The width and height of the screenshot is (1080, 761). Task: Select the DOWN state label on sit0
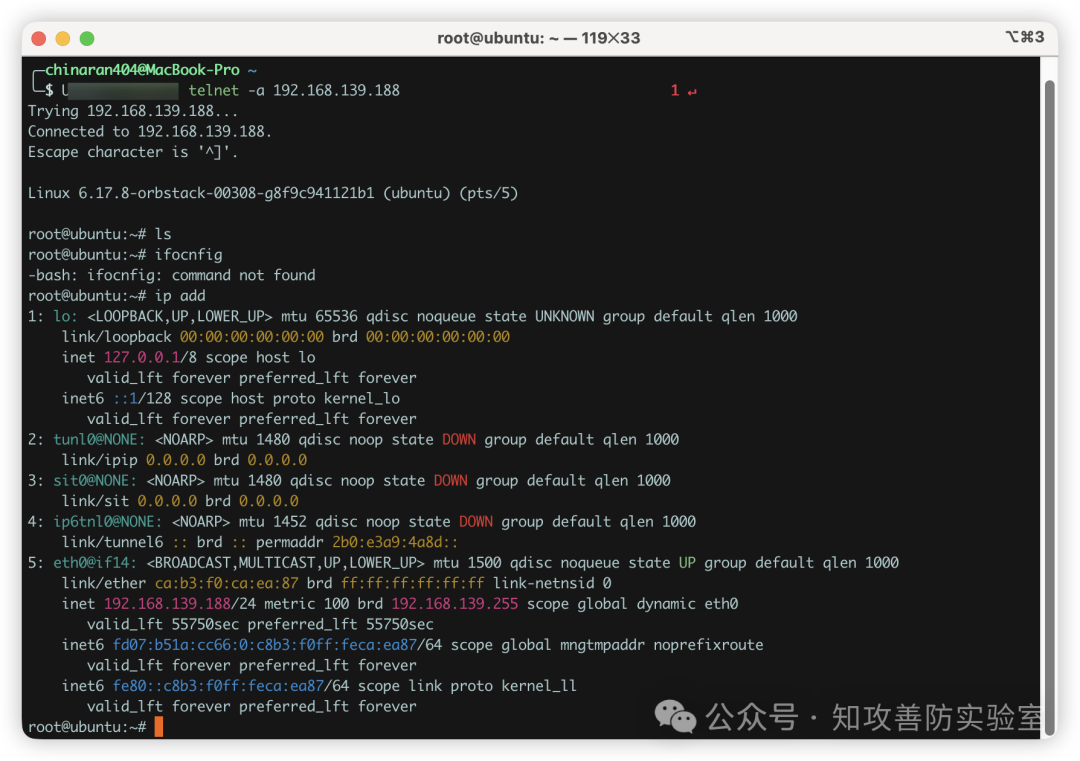450,480
